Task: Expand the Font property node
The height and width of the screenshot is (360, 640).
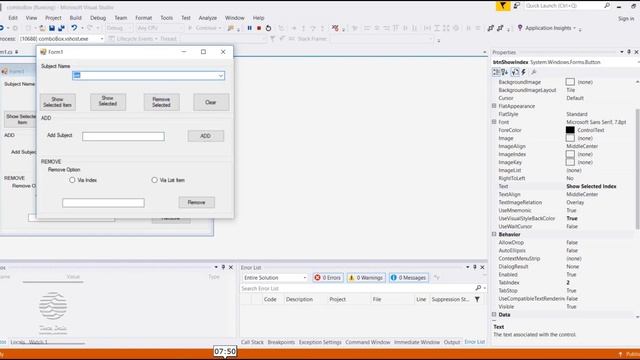Action: click(x=494, y=122)
